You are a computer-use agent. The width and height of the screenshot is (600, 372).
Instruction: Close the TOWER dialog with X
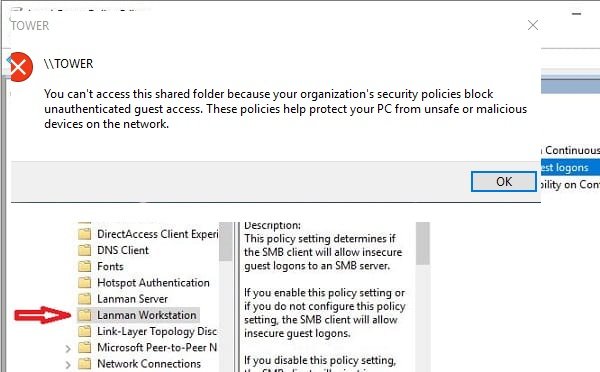(533, 25)
